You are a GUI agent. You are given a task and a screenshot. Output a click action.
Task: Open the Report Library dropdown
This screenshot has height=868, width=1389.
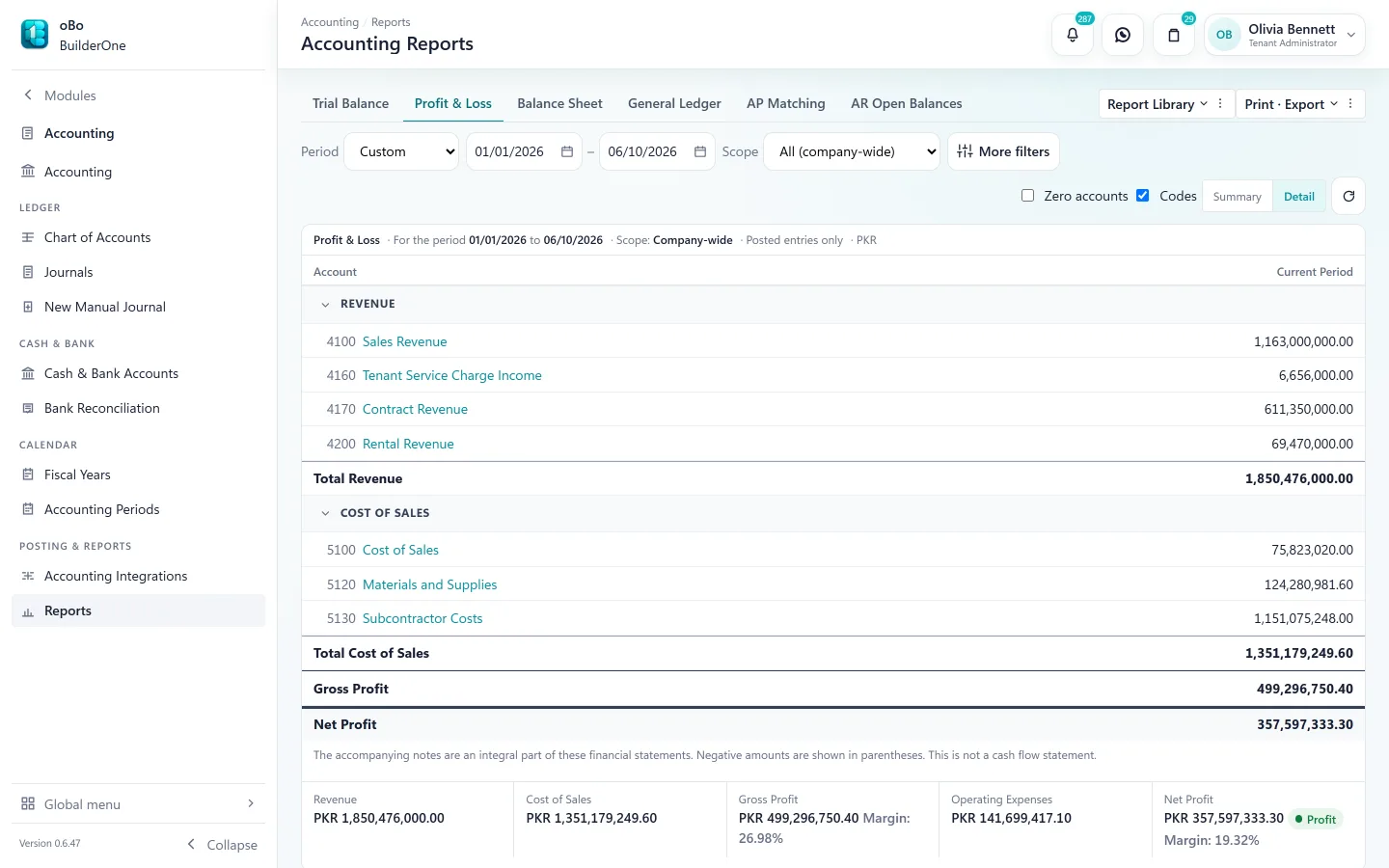[x=1157, y=104]
